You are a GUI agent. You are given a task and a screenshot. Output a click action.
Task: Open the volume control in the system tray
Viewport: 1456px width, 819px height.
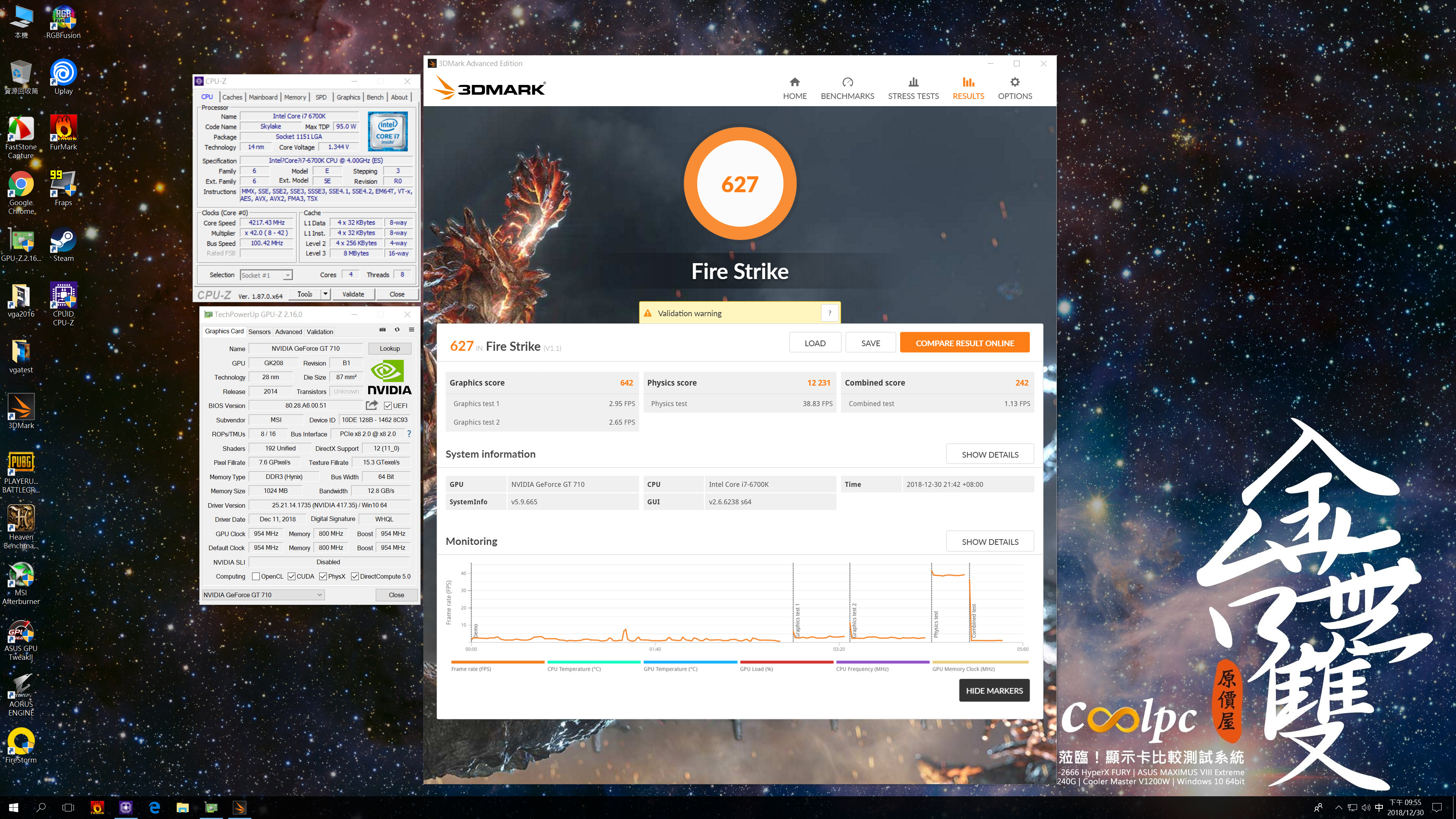coord(1365,808)
